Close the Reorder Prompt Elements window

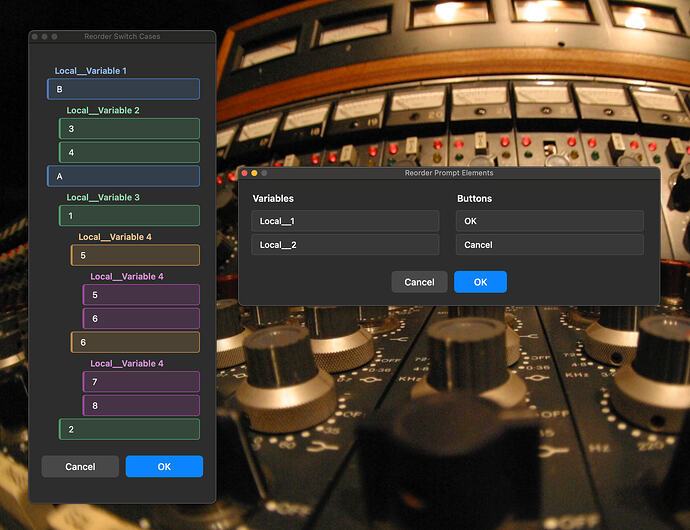[245, 173]
